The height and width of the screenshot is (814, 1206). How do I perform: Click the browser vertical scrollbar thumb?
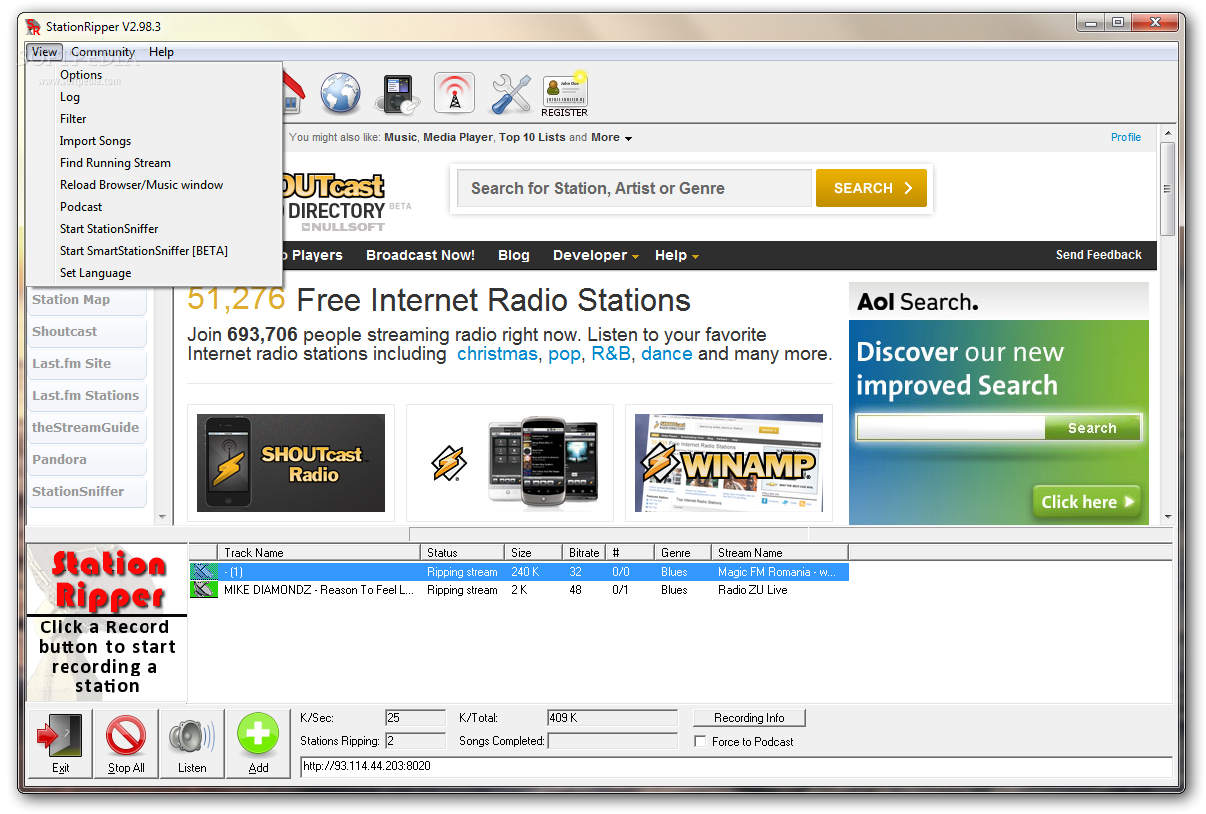point(1167,188)
